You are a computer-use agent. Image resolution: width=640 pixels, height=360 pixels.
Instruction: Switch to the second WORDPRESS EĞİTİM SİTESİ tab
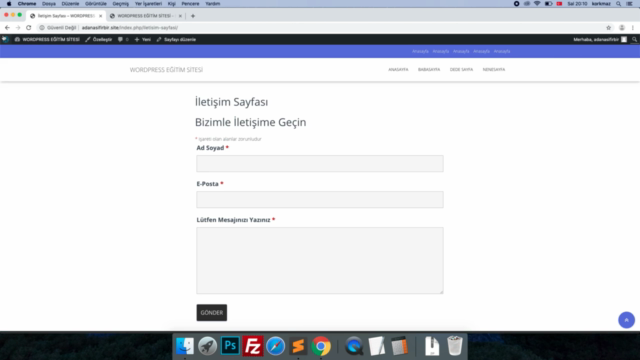point(146,16)
